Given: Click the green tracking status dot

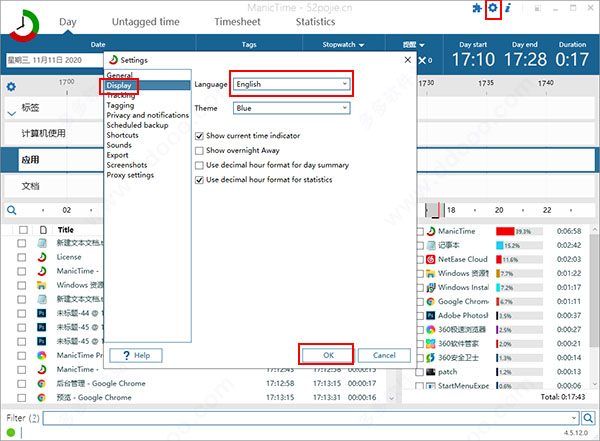Looking at the screenshot, I should coord(11,433).
